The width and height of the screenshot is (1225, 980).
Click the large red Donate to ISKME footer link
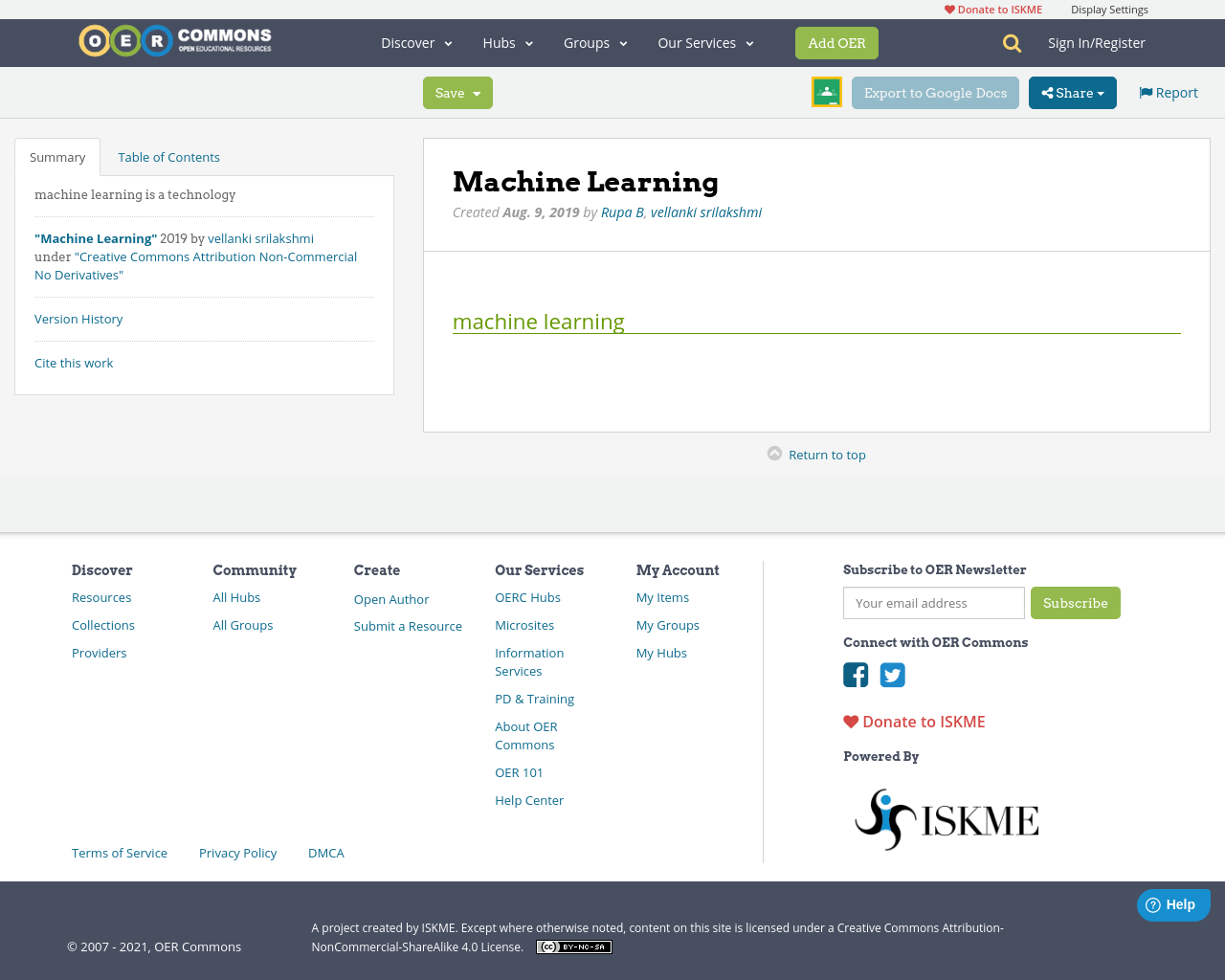914,722
